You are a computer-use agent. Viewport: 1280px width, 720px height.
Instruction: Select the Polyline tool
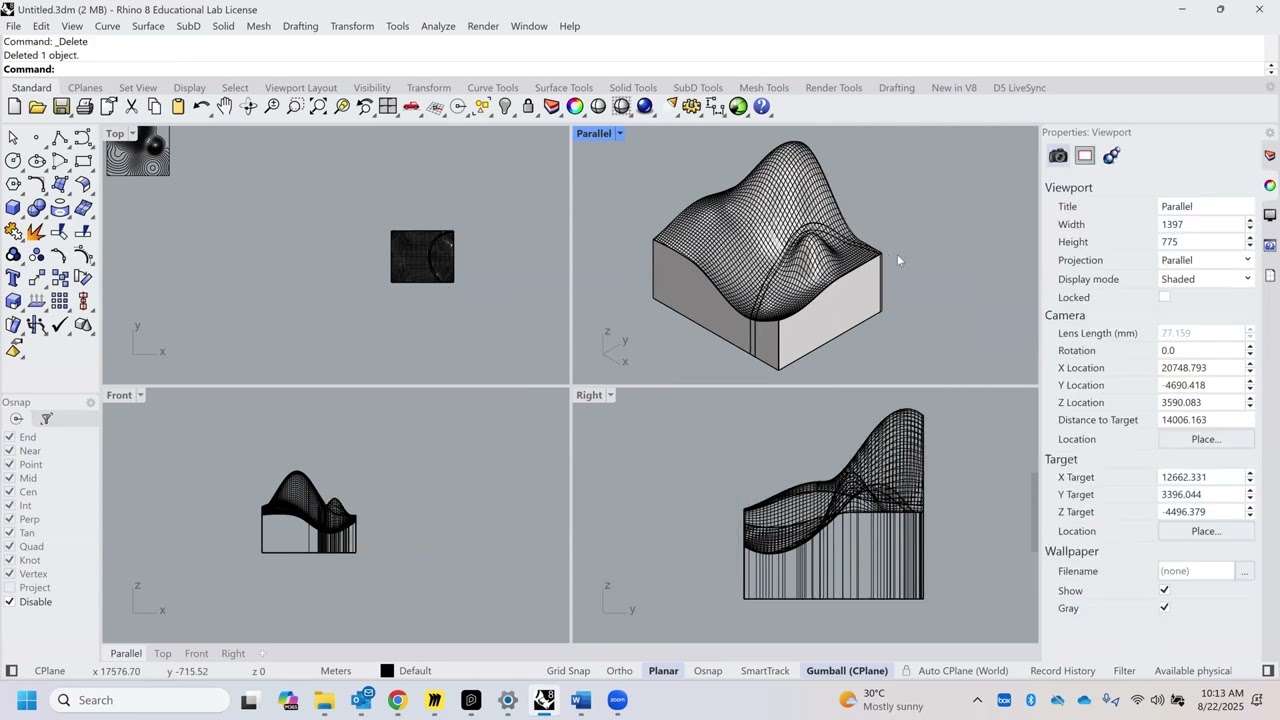(x=60, y=138)
